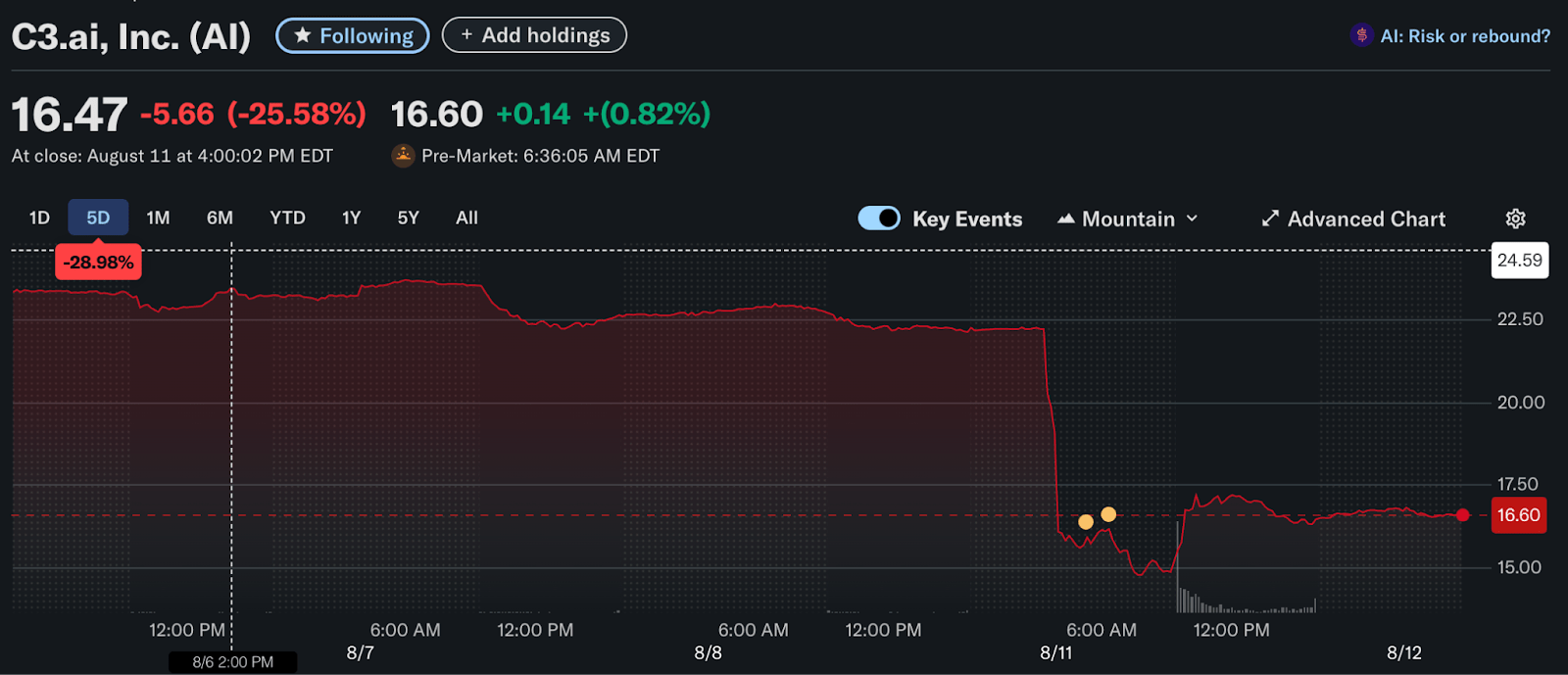Open AI: Risk or rebound? link
Screen dimensions: 1568x675
click(1465, 36)
